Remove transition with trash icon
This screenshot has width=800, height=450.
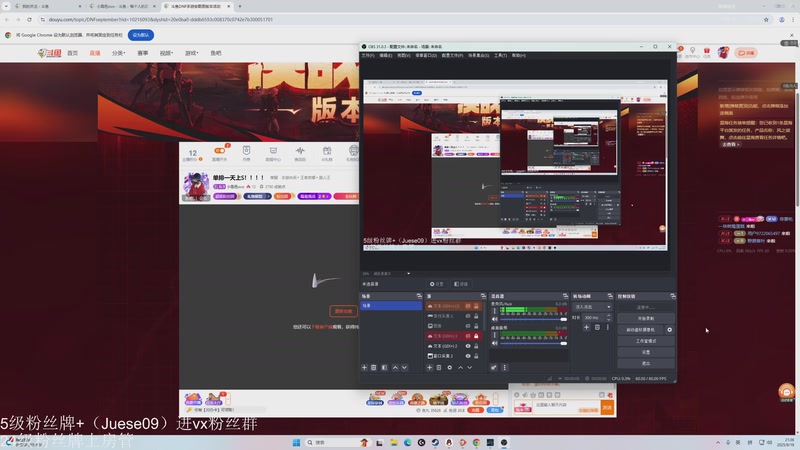coord(597,328)
